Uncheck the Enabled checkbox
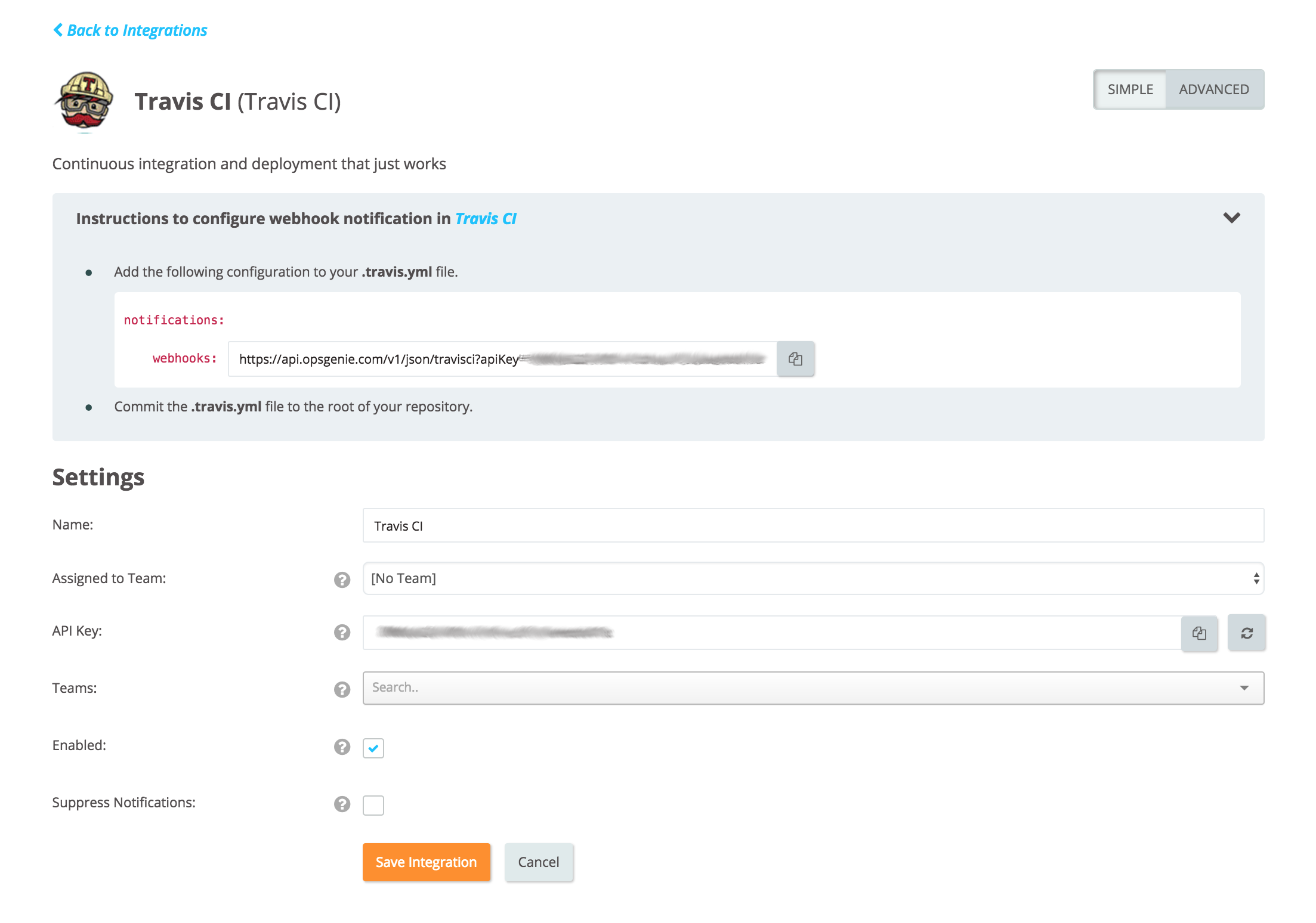Image resolution: width=1316 pixels, height=923 pixels. tap(373, 748)
